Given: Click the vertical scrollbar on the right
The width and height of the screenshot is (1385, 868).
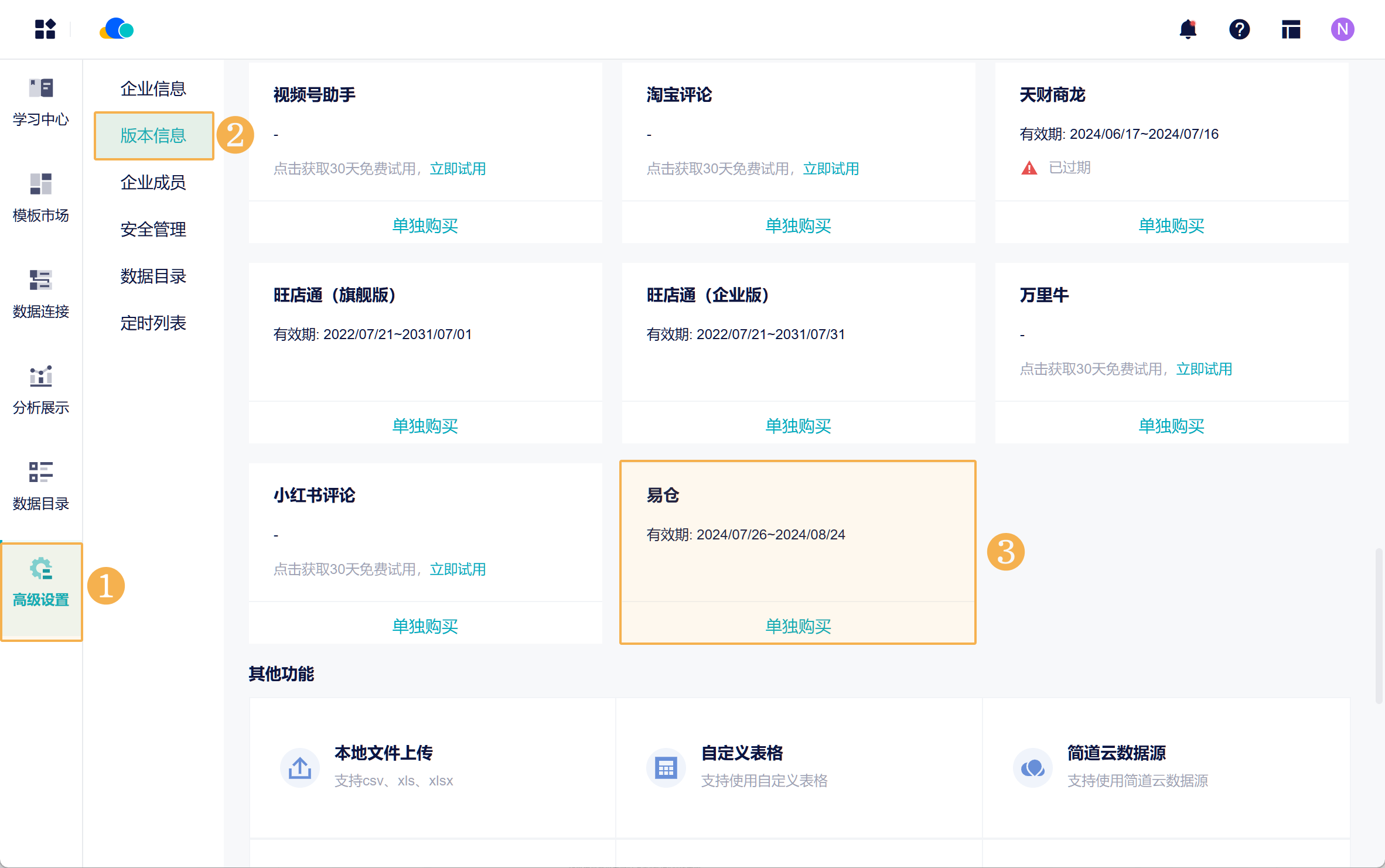Looking at the screenshot, I should pyautogui.click(x=1379, y=625).
